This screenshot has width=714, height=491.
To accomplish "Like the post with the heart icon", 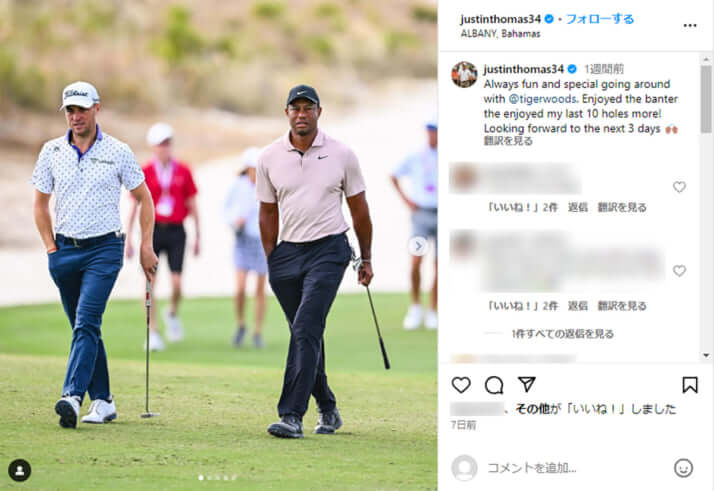I will 461,385.
